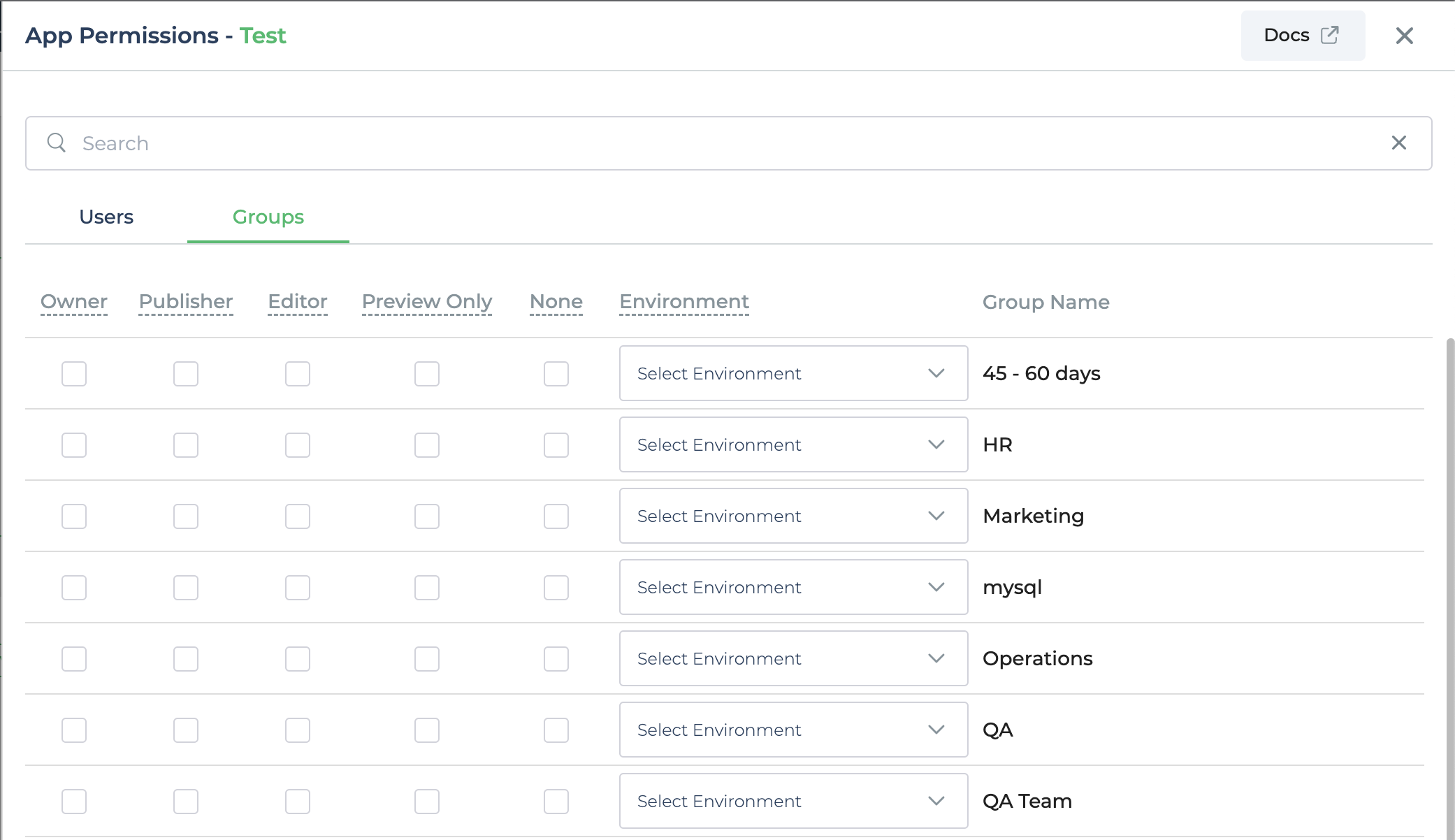Click the Search input field
This screenshot has height=840, width=1455.
pyautogui.click(x=728, y=143)
